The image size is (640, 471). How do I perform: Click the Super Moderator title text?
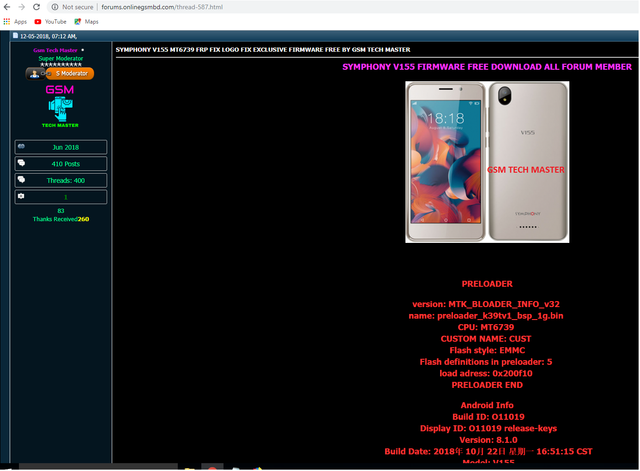point(61,59)
